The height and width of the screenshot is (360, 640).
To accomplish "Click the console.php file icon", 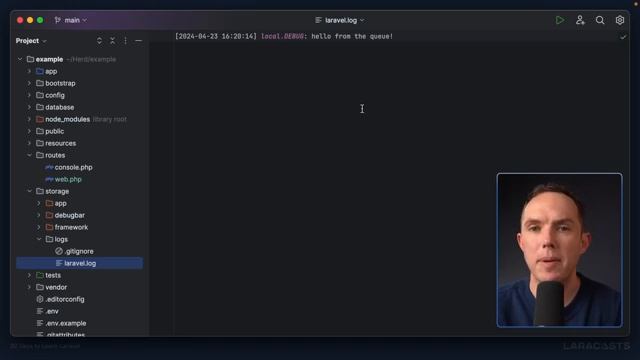I will click(49, 167).
